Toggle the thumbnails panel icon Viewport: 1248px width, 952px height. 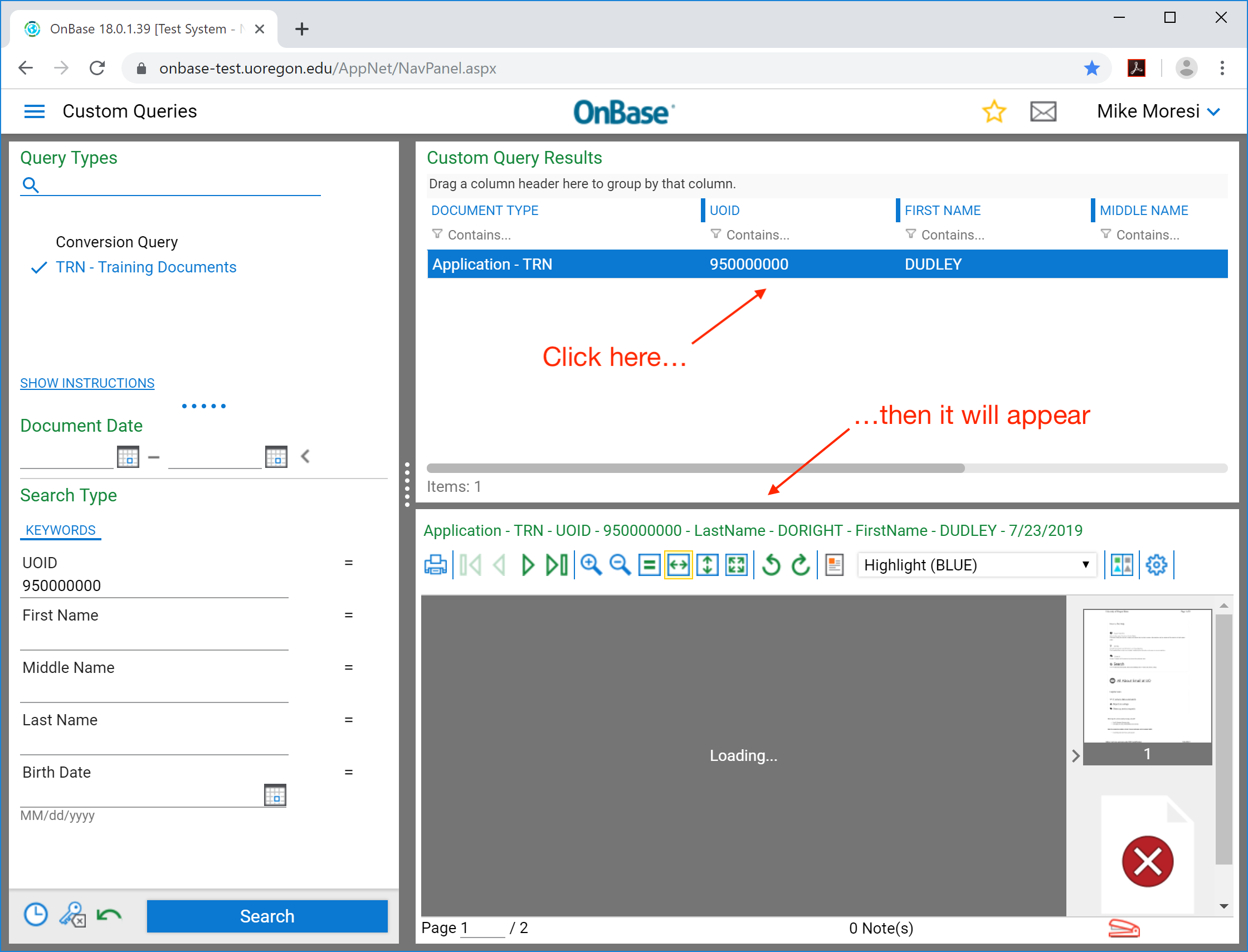click(1122, 565)
